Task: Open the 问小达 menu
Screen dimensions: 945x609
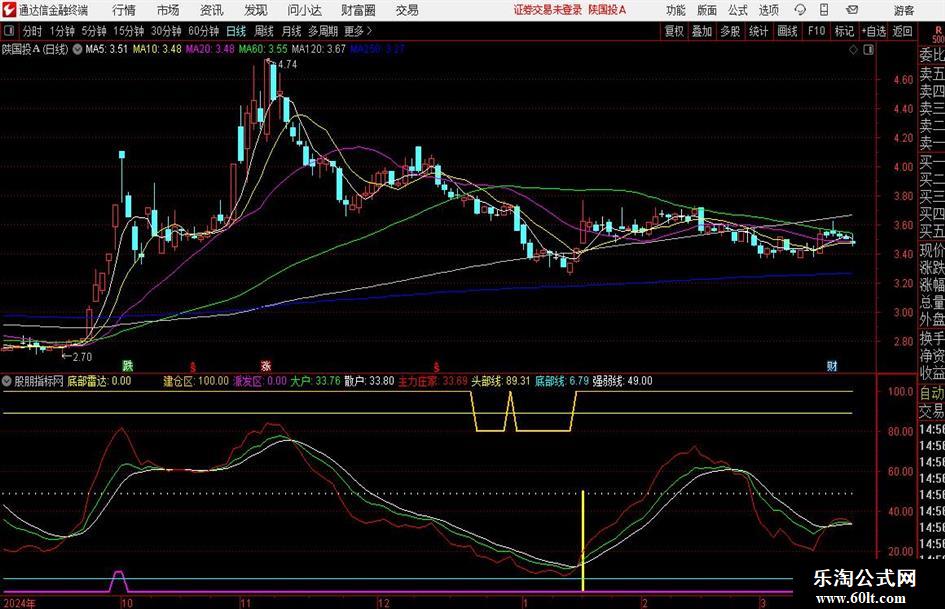Action: [x=304, y=10]
